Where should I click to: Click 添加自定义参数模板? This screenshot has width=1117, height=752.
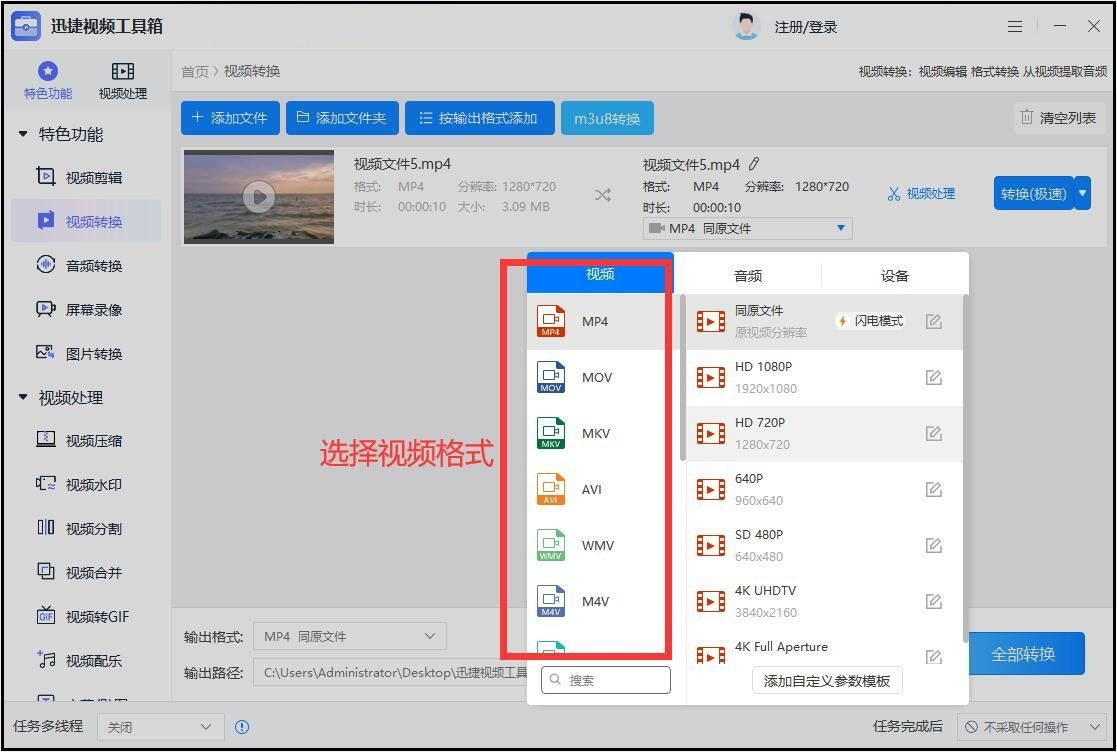click(826, 680)
